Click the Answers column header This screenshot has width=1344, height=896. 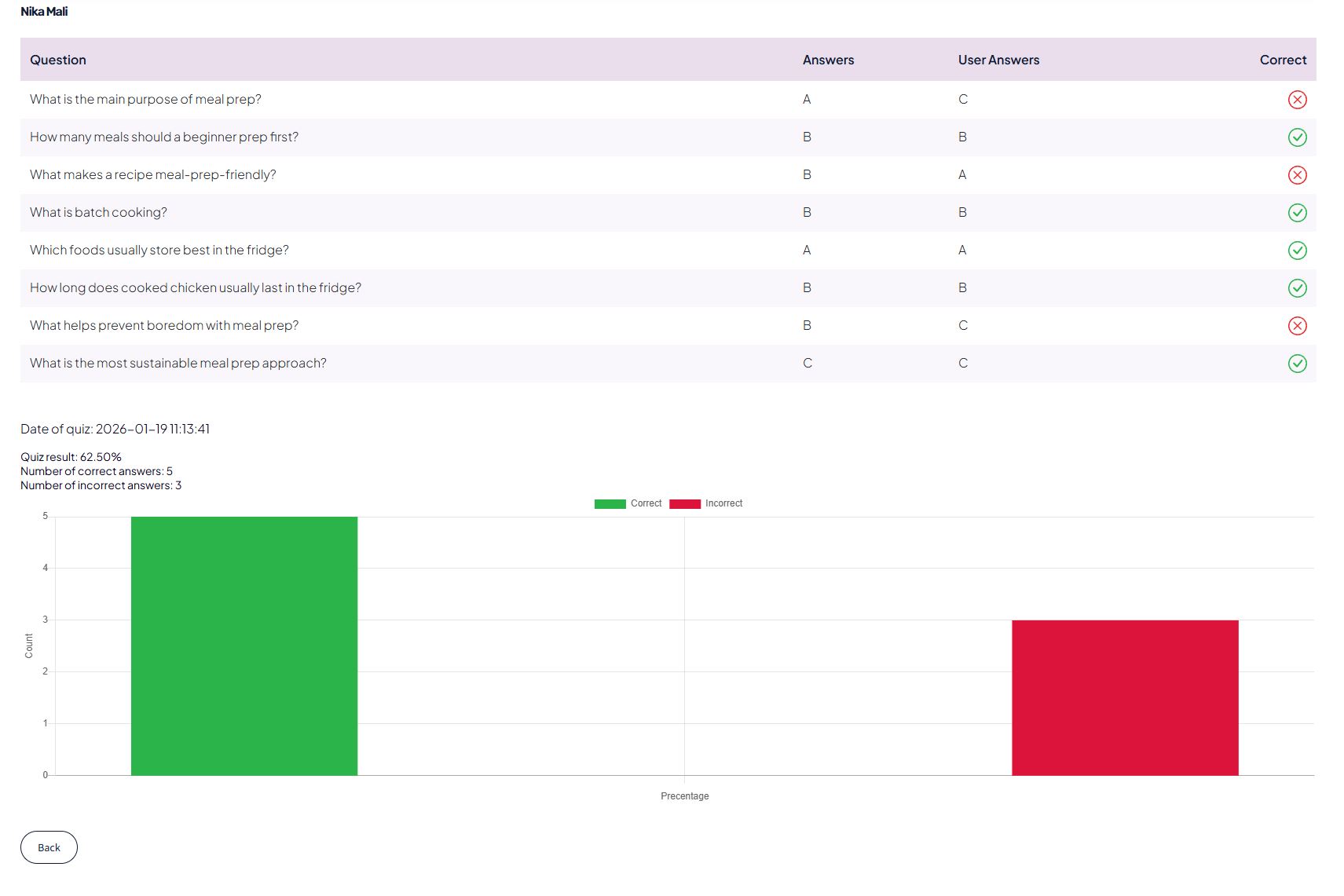(x=828, y=60)
